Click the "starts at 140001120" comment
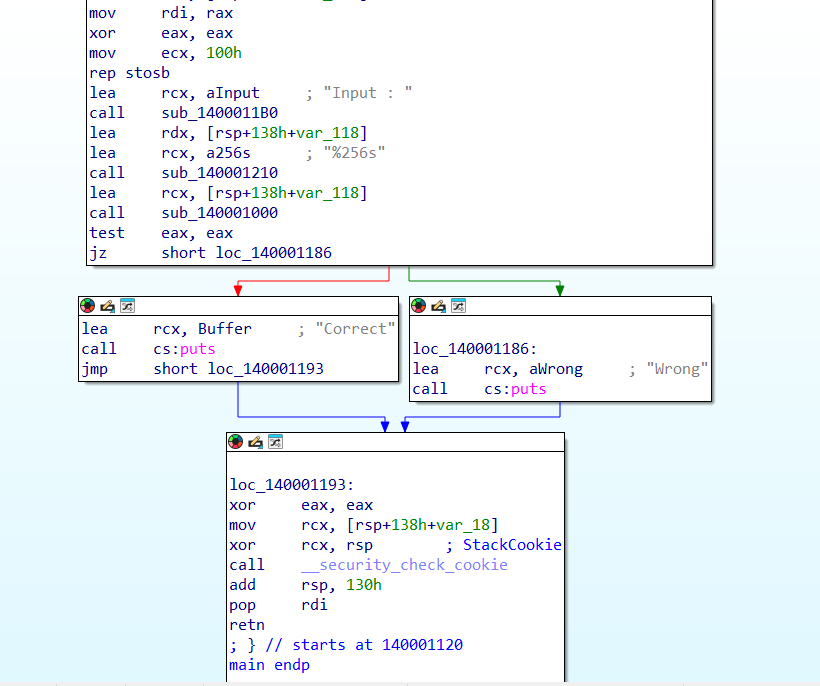 [x=378, y=645]
